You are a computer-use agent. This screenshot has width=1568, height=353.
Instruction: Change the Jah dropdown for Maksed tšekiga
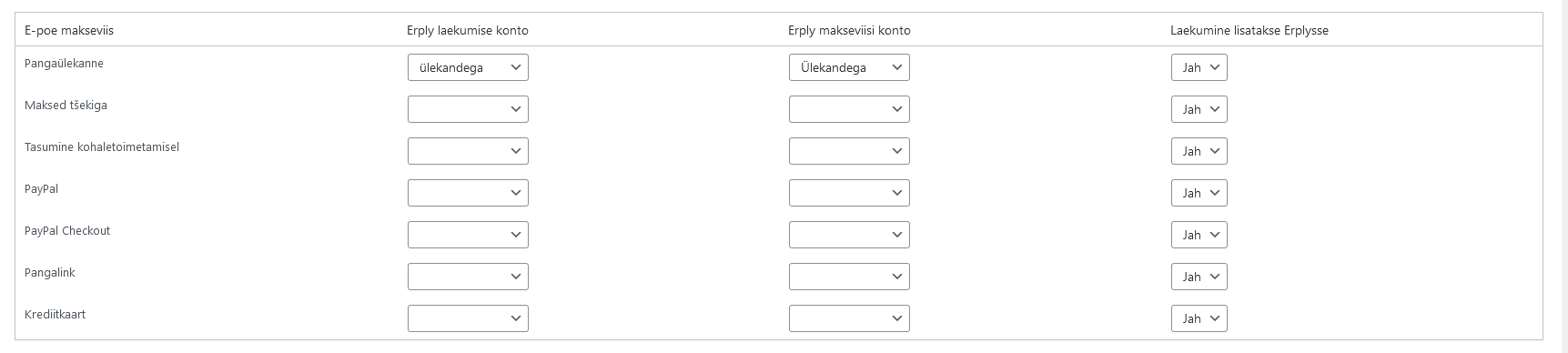(x=1199, y=109)
